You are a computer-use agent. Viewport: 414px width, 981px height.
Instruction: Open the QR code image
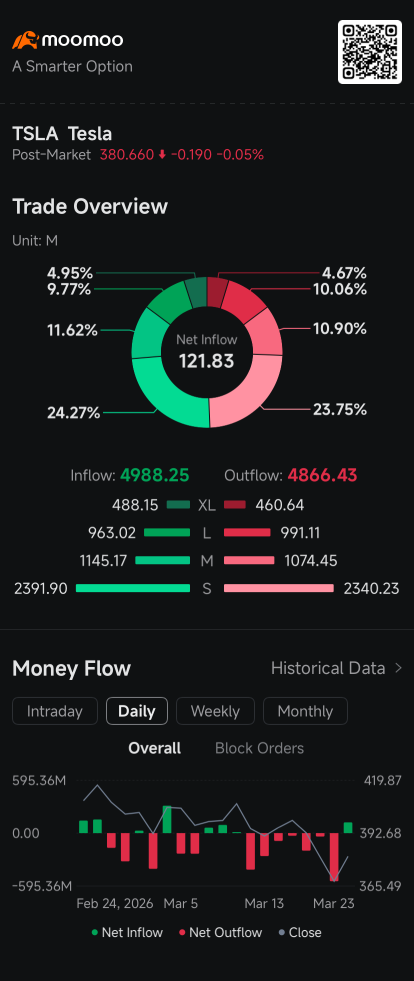point(370,52)
